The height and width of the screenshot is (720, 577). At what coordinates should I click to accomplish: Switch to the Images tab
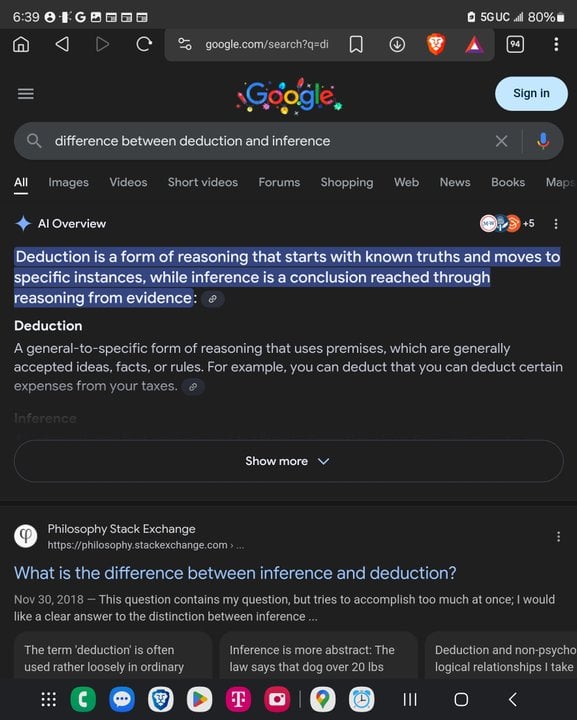pos(68,182)
